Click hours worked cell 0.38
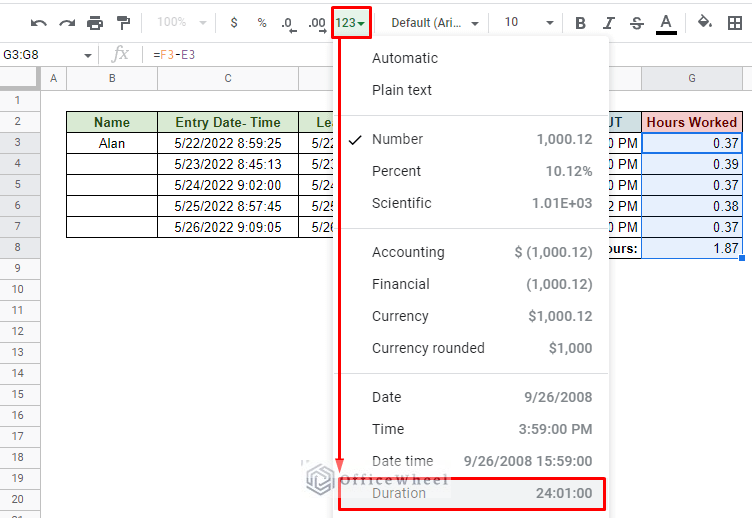Image resolution: width=752 pixels, height=518 pixels. 692,207
